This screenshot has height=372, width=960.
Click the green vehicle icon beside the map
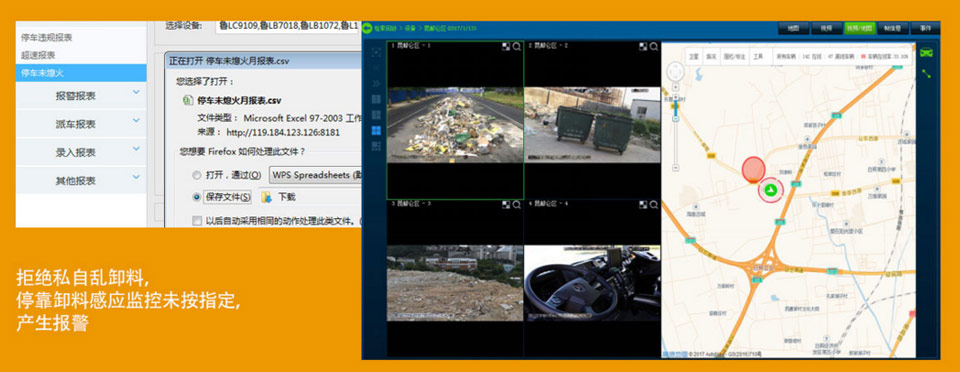click(x=926, y=53)
